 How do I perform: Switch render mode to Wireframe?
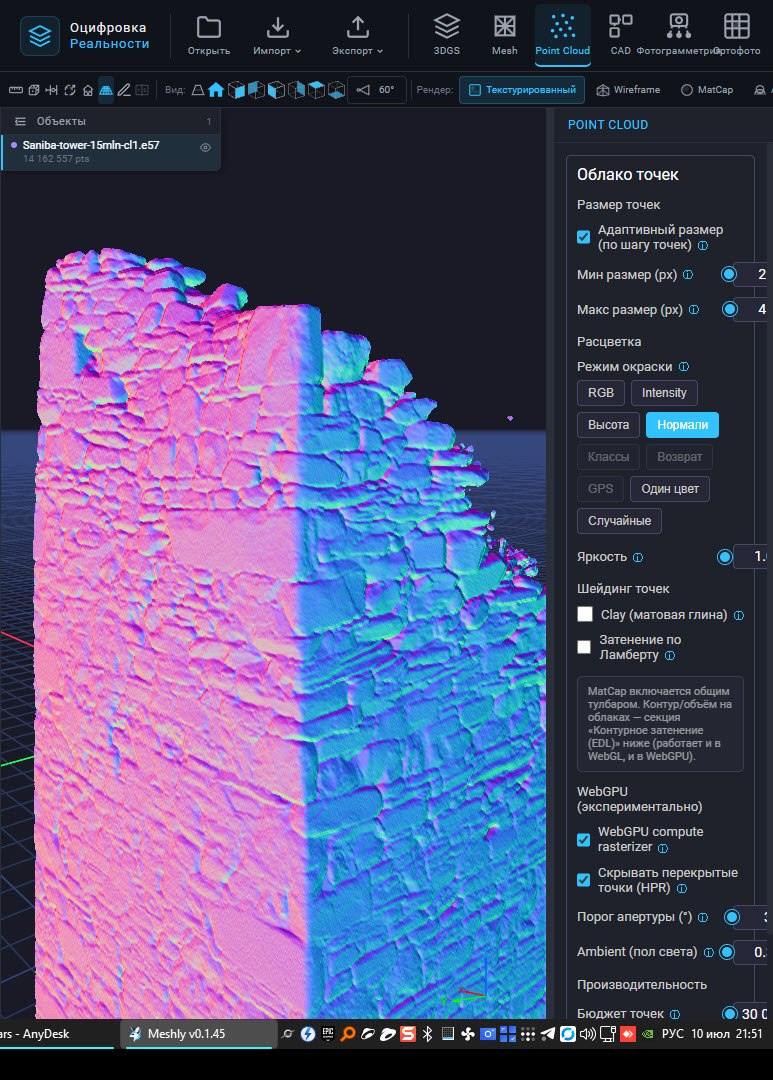(628, 90)
